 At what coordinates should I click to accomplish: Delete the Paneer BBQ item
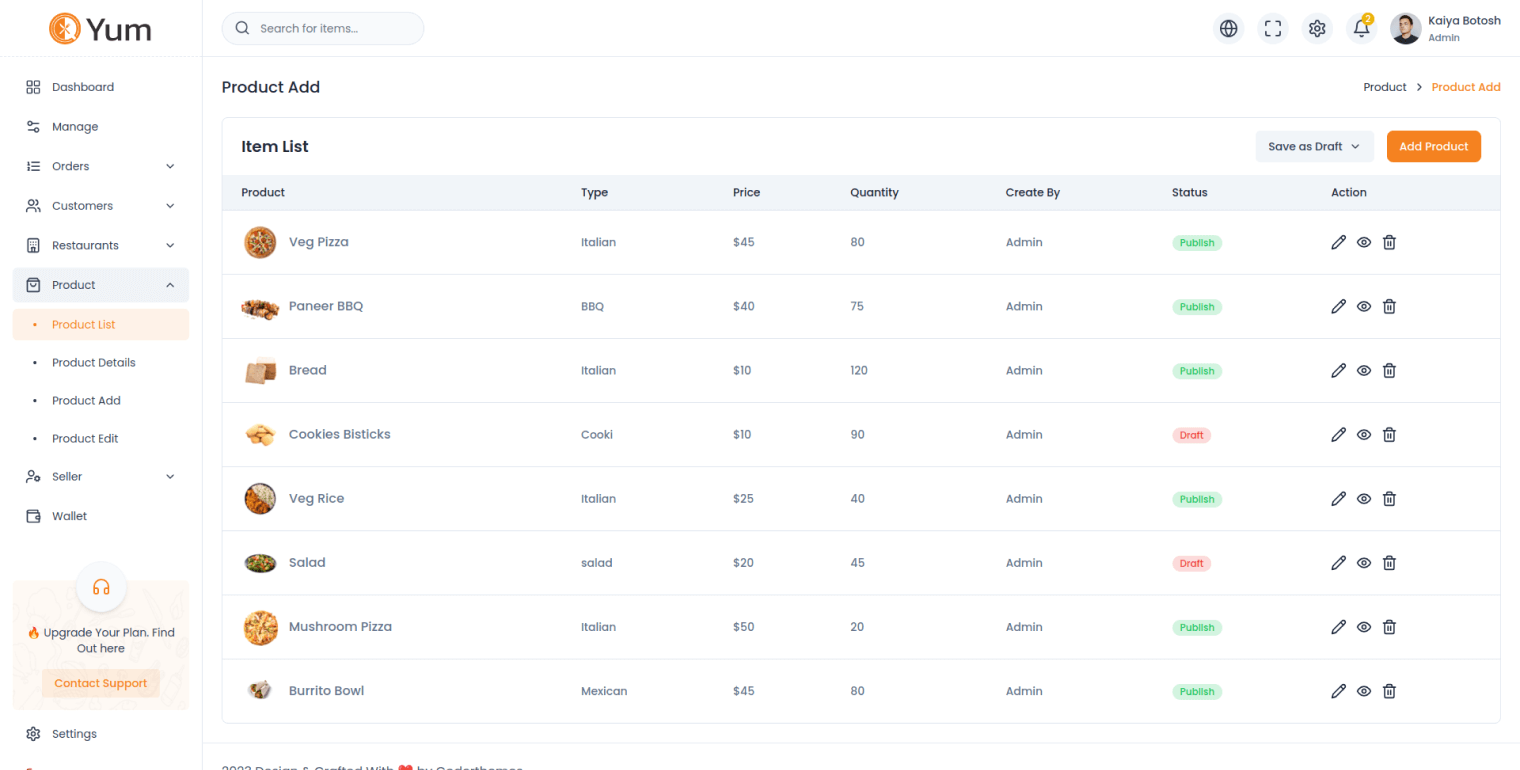tap(1389, 307)
